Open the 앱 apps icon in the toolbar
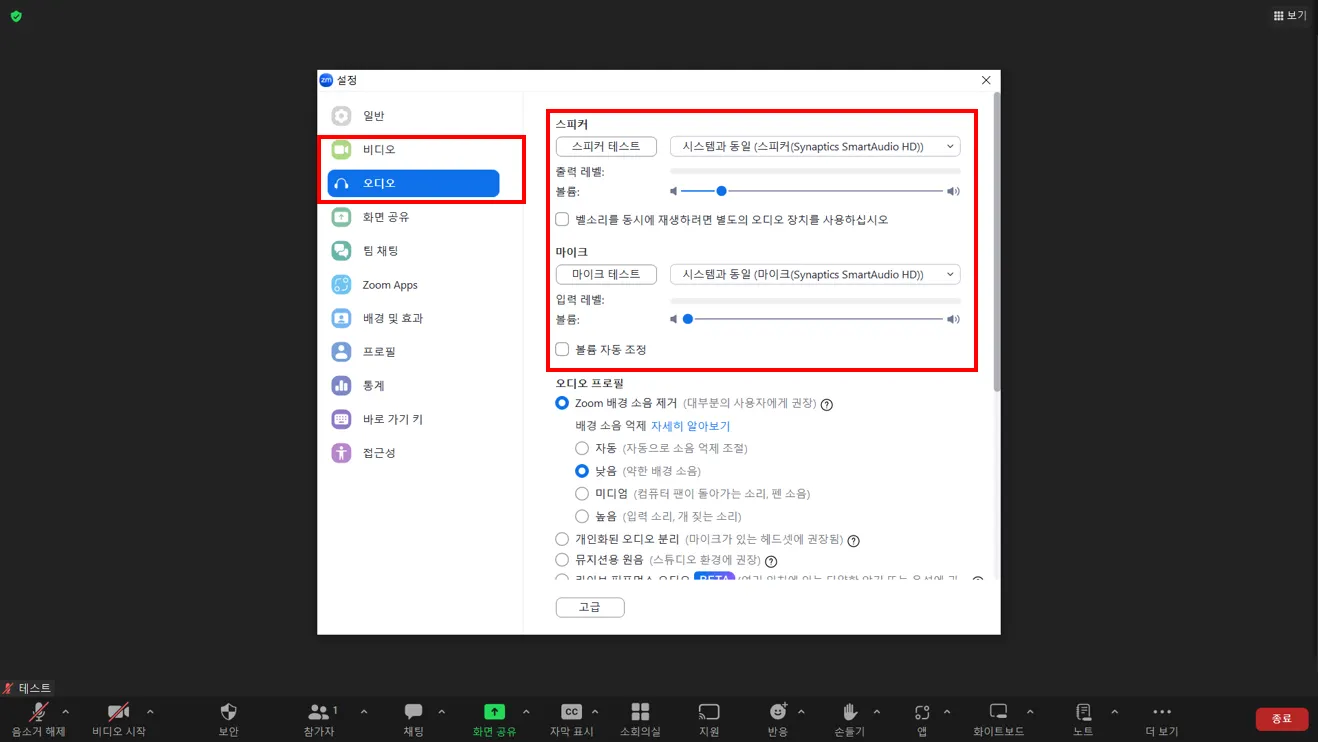 pos(921,712)
